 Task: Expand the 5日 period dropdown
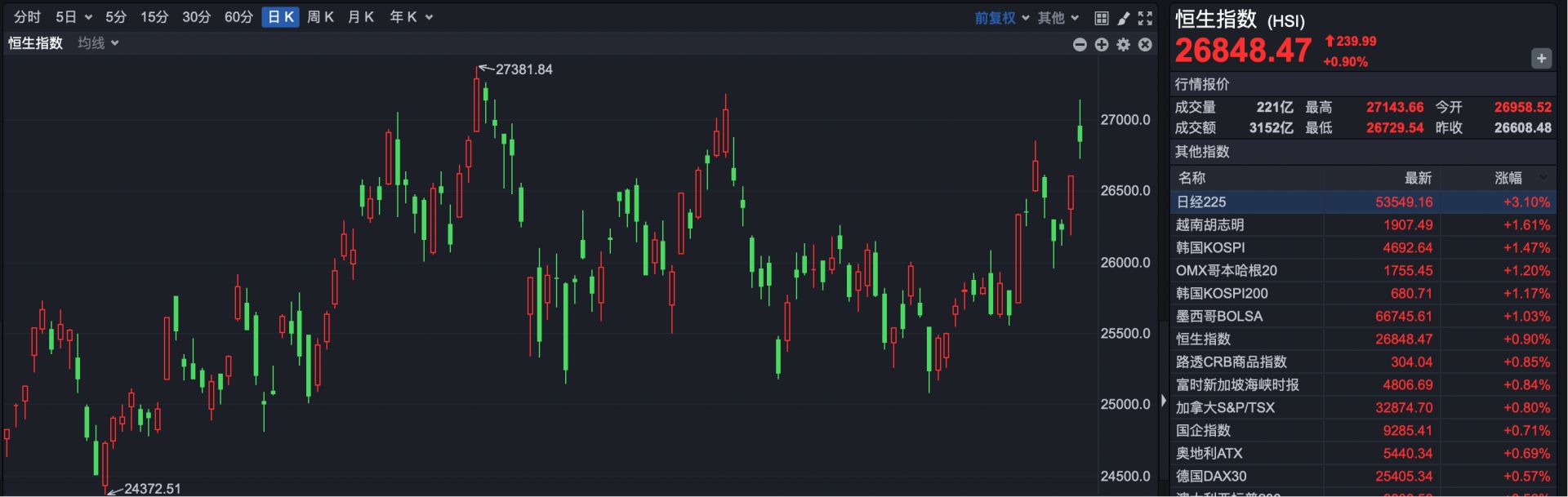[73, 17]
